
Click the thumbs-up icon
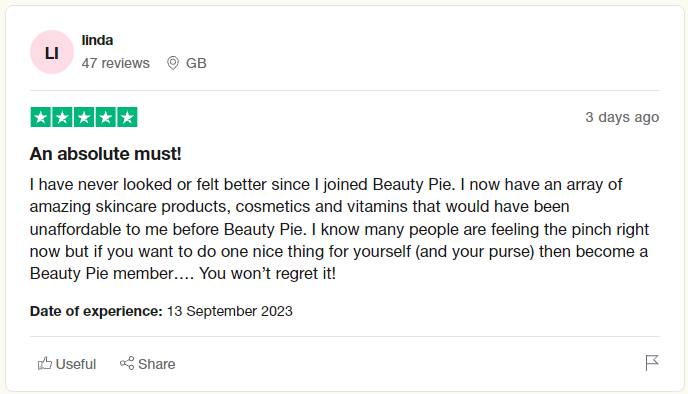click(x=45, y=363)
